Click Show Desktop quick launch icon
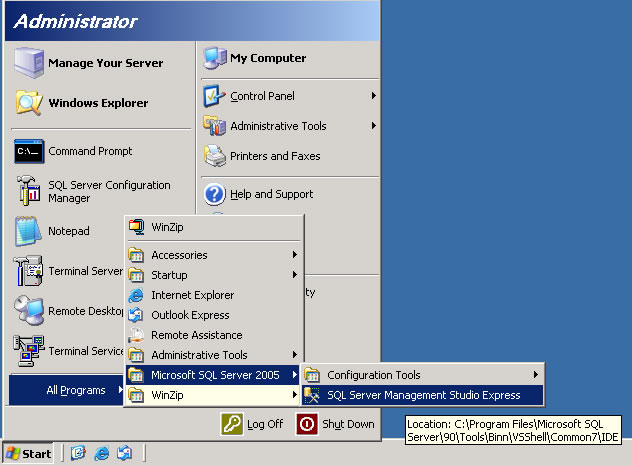The width and height of the screenshot is (632, 466). coord(78,454)
